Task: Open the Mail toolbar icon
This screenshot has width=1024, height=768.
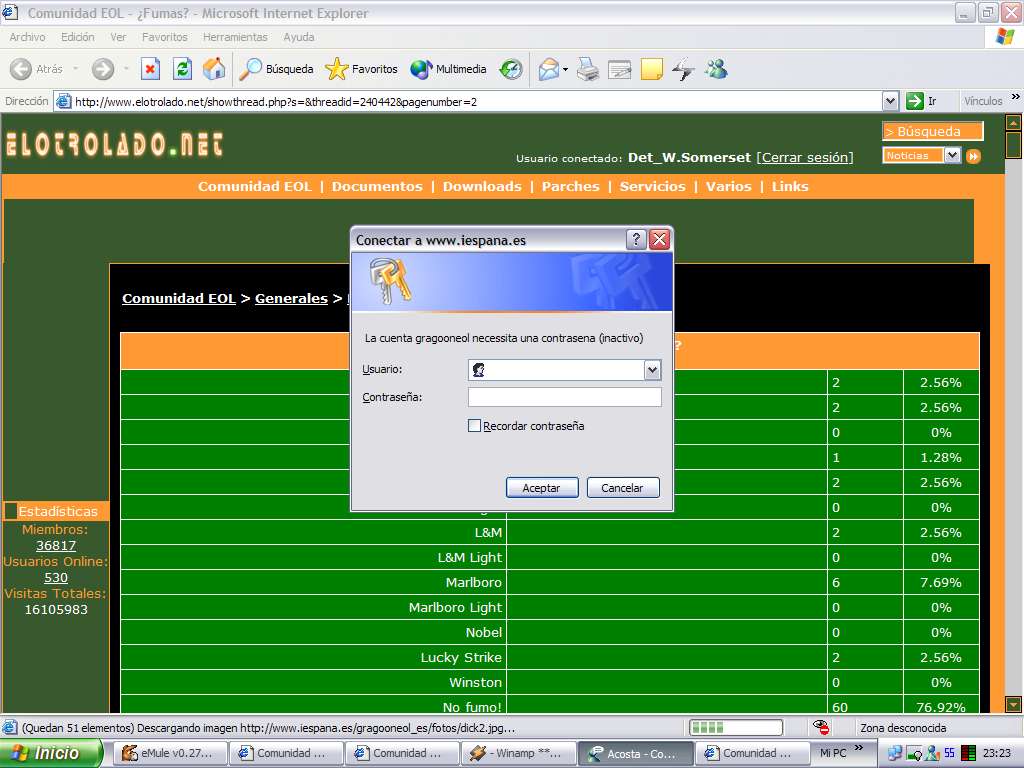Action: tap(549, 69)
